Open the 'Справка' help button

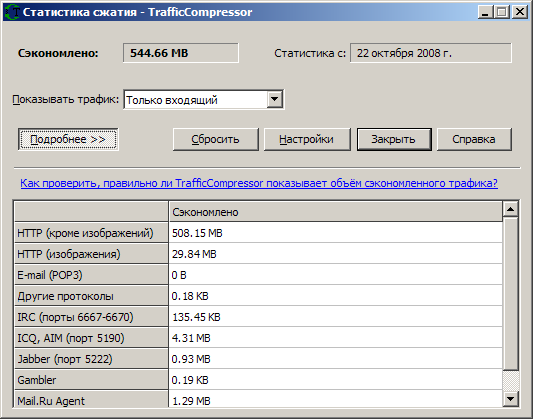(x=474, y=139)
